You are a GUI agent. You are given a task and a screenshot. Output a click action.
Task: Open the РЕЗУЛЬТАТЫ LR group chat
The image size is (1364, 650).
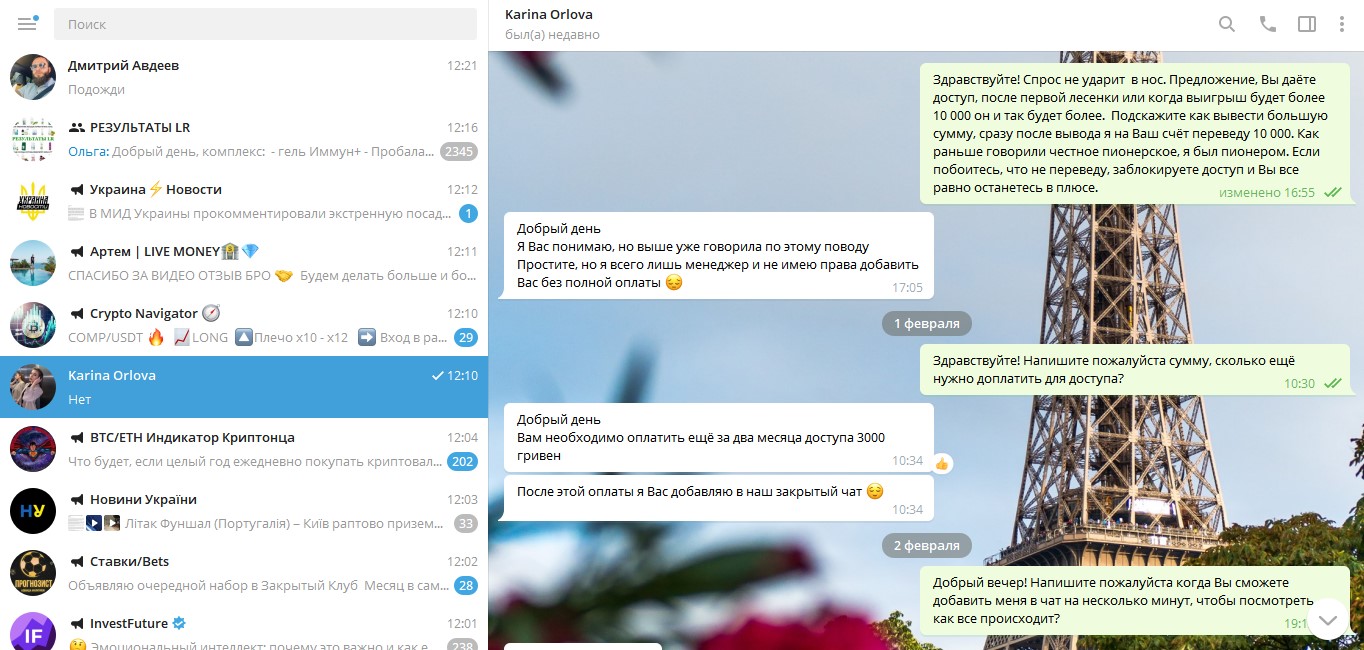point(244,139)
